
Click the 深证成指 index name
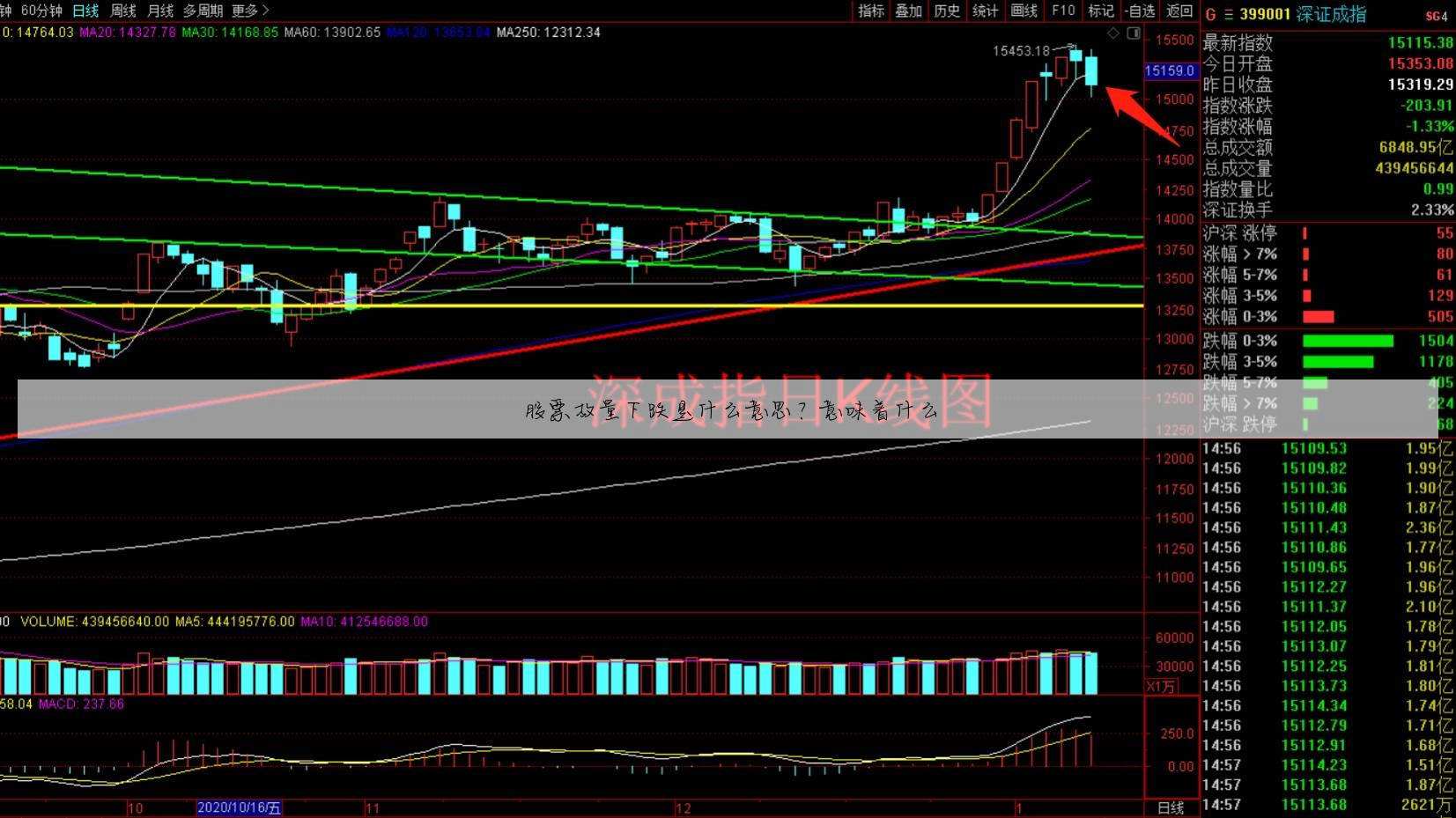click(x=1331, y=14)
